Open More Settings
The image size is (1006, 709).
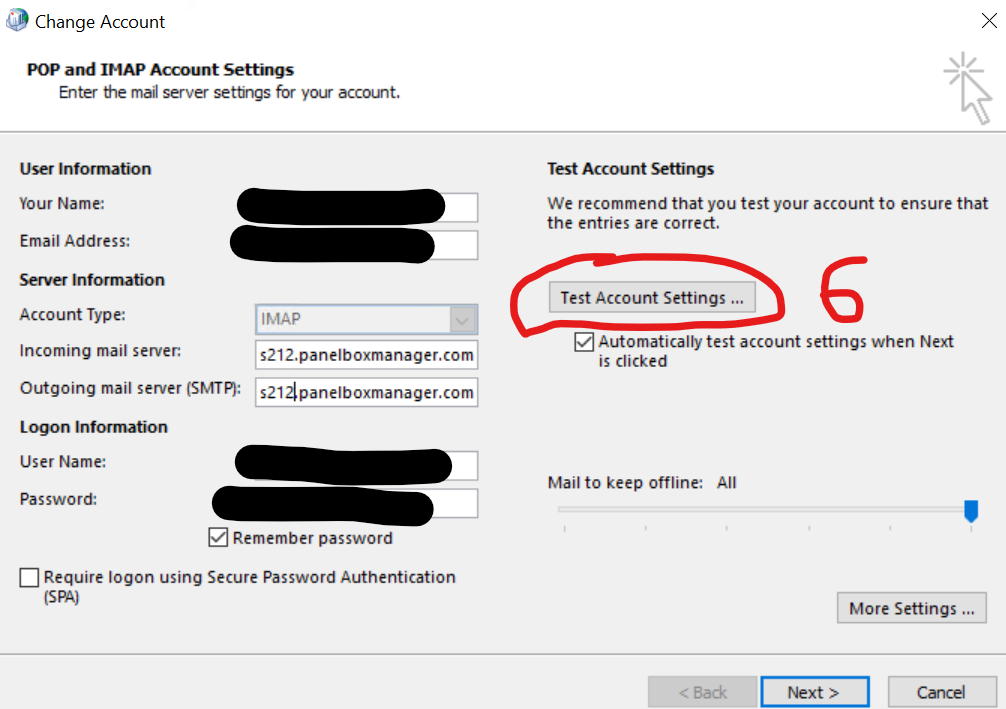click(911, 608)
